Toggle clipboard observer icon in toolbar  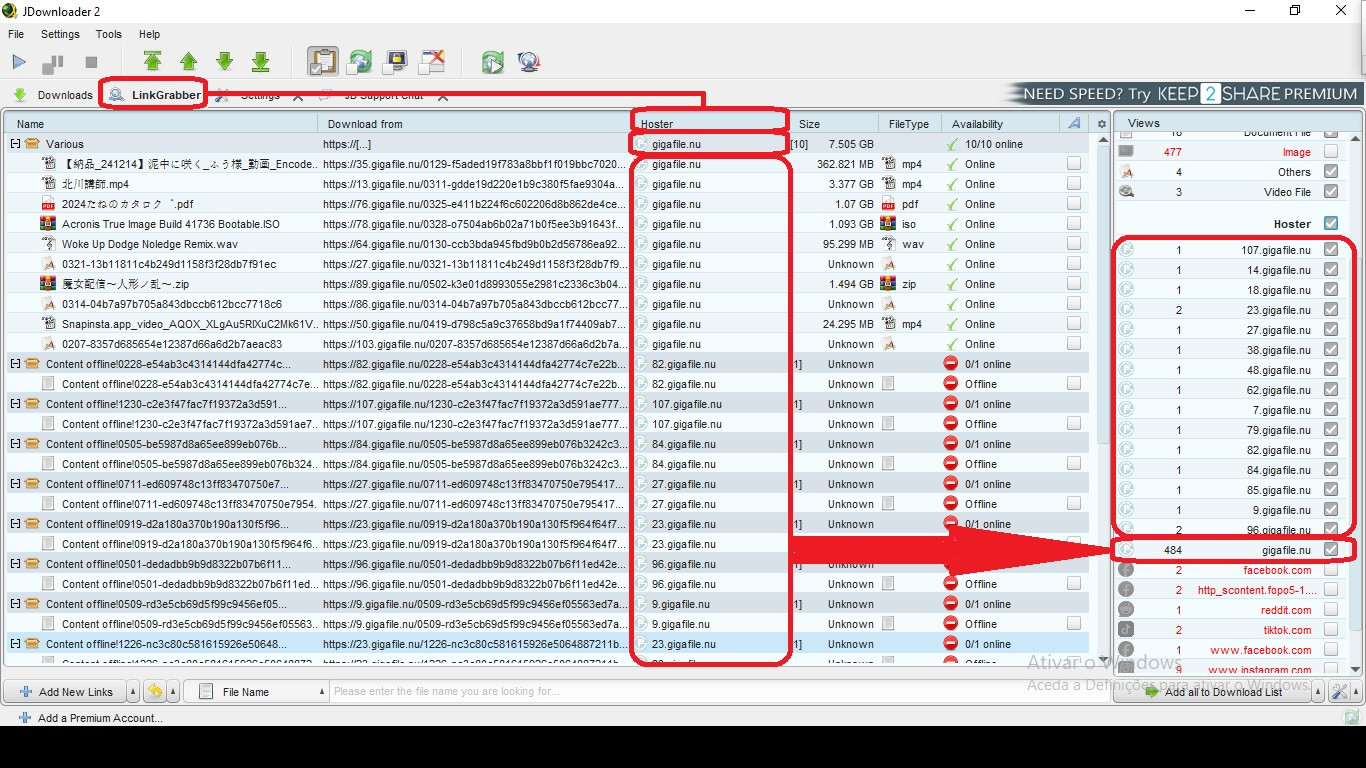(322, 62)
